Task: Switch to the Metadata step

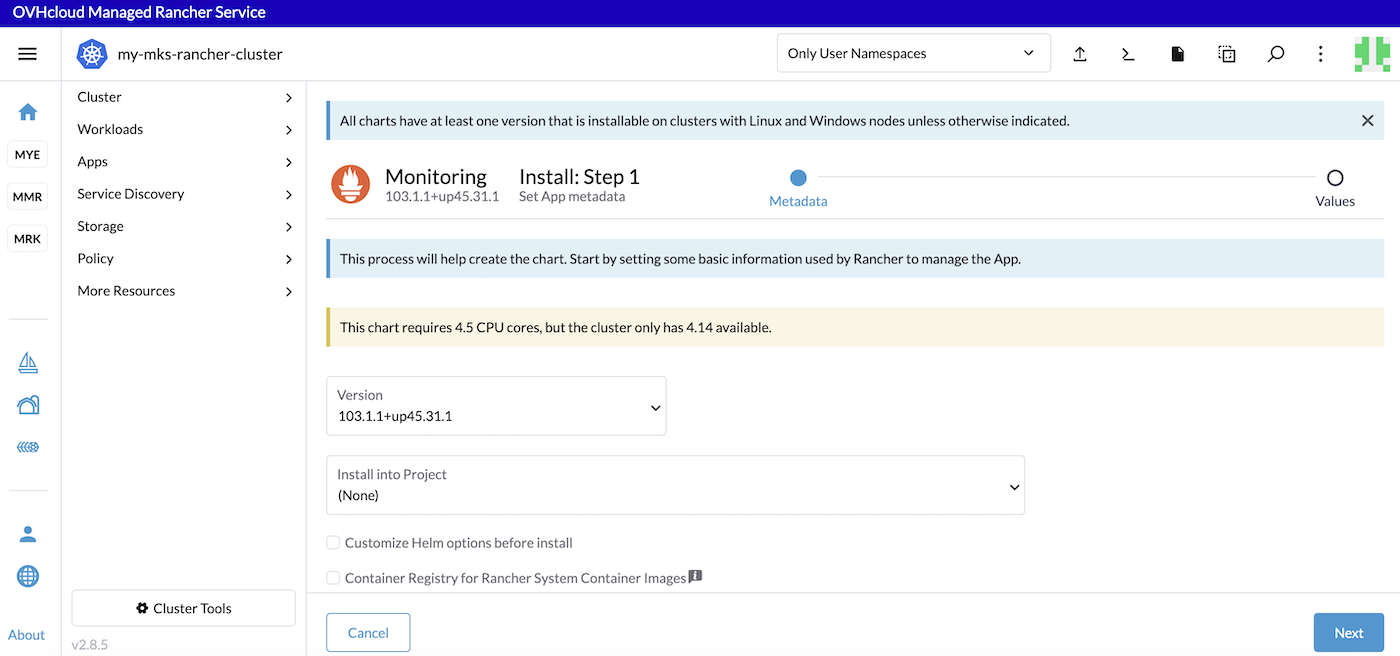Action: 797,176
